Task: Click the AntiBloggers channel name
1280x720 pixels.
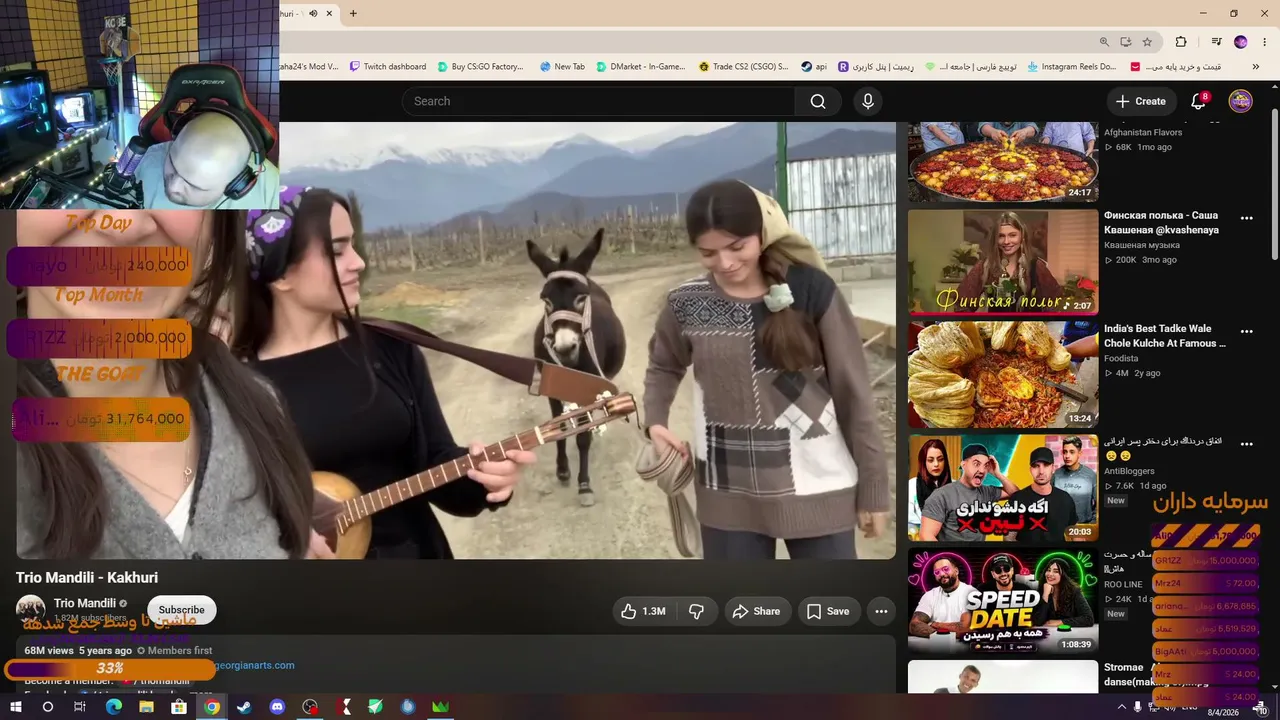Action: click(1129, 471)
